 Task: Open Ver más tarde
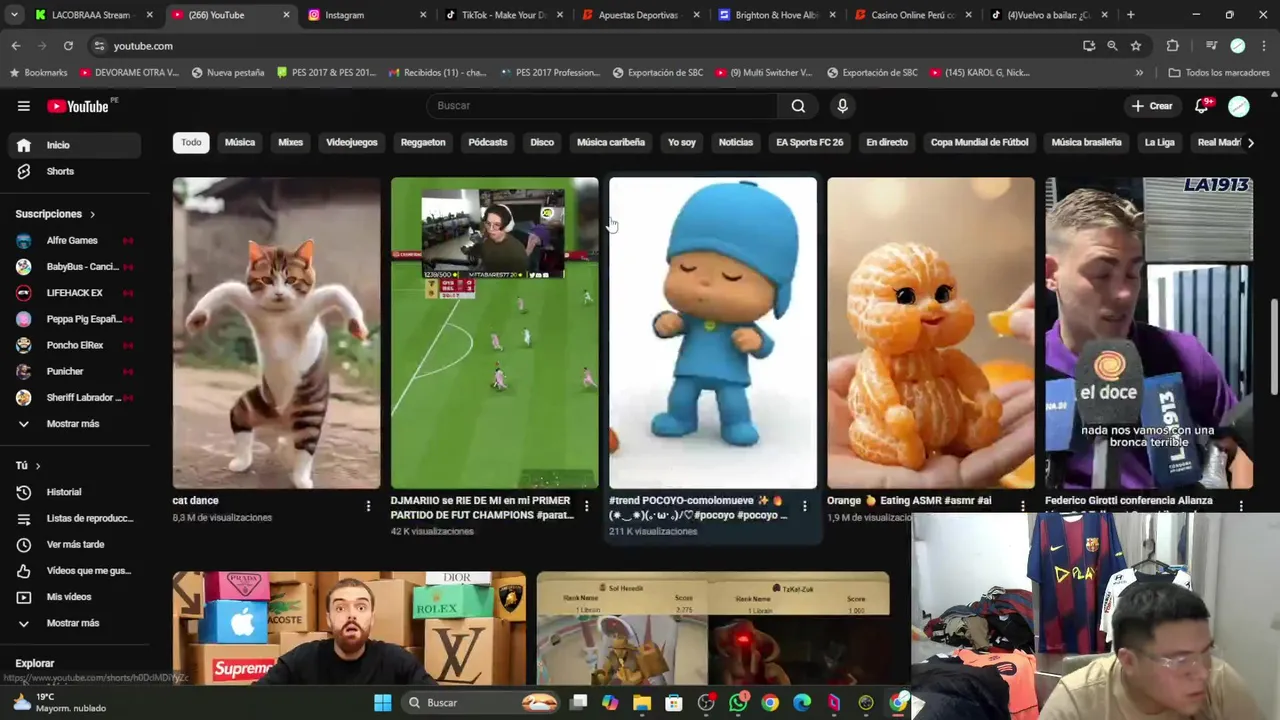coord(76,544)
